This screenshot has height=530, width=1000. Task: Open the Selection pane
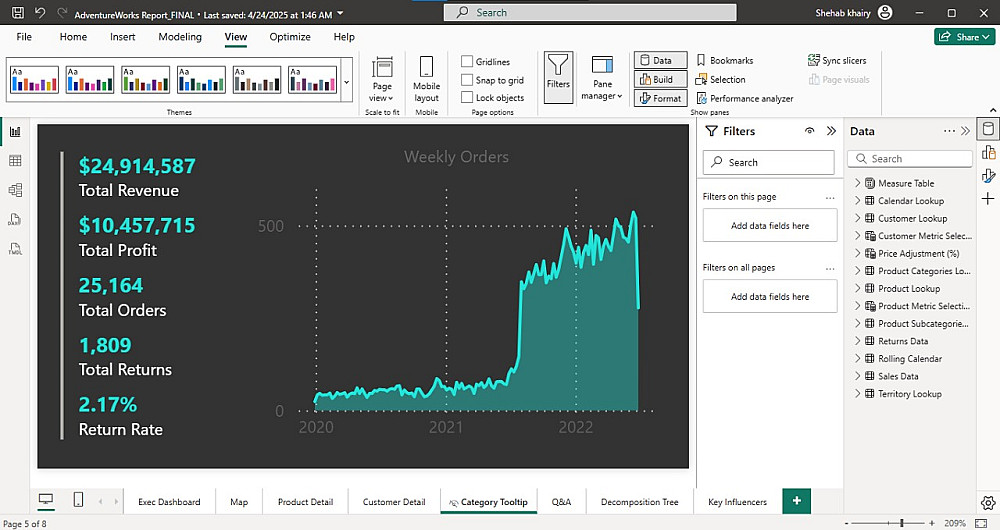721,80
